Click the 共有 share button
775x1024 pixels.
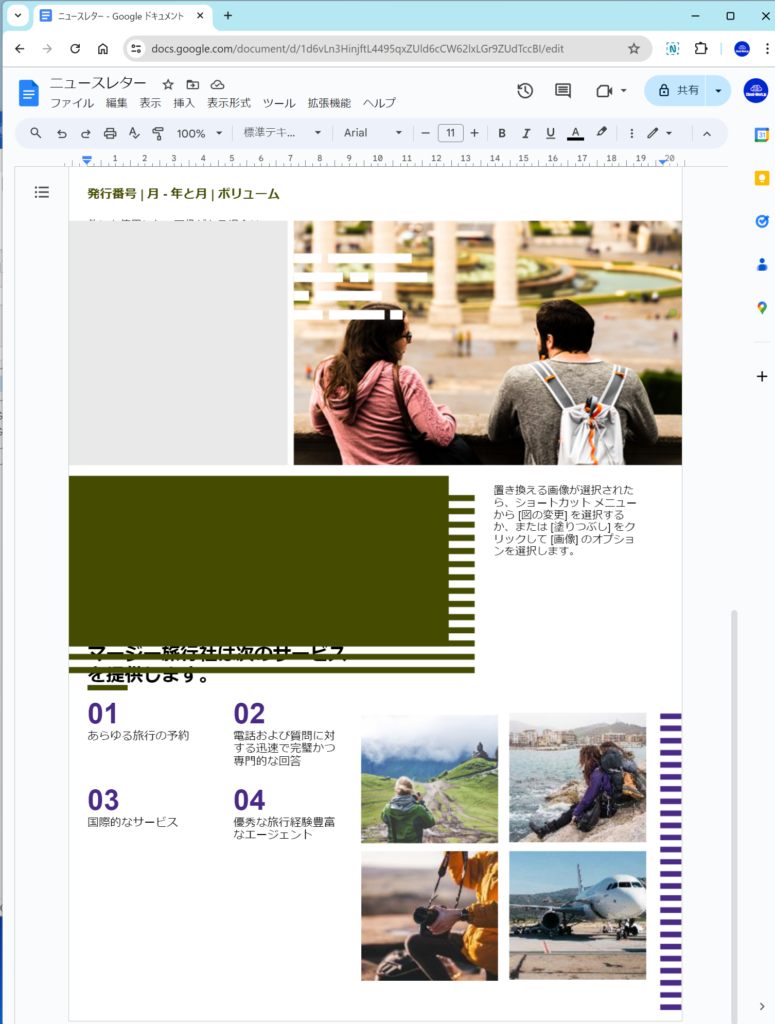(x=679, y=91)
